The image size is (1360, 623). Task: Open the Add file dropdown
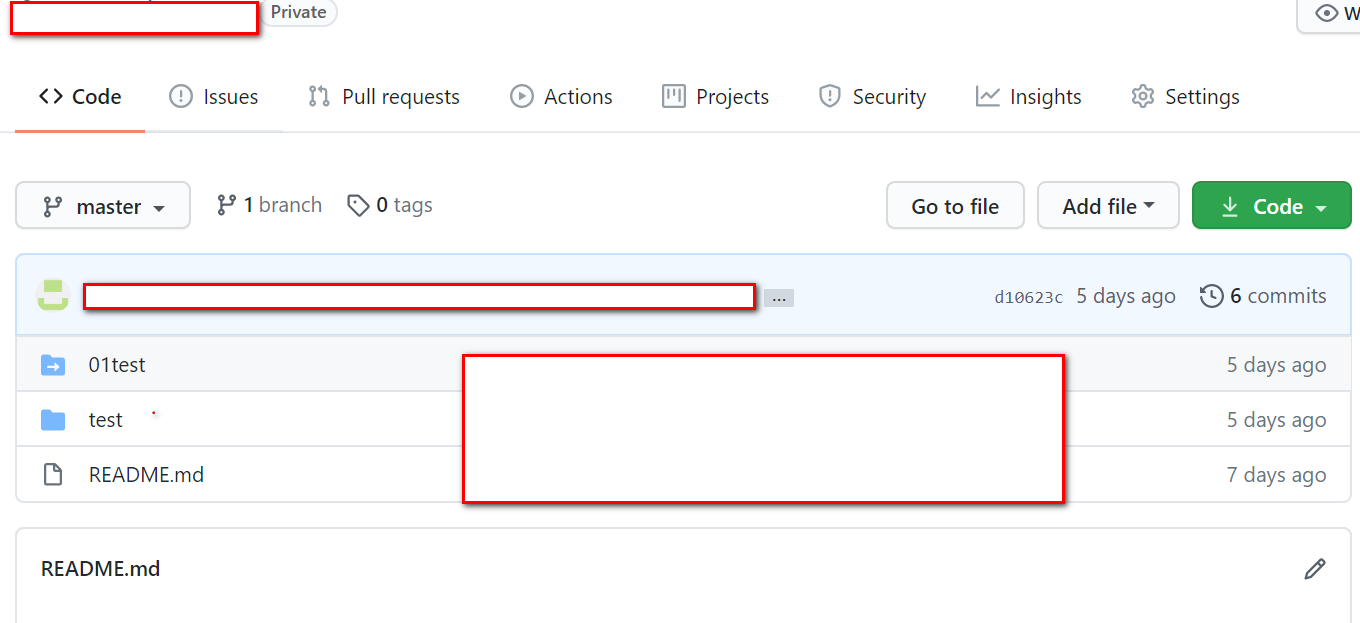[1108, 206]
